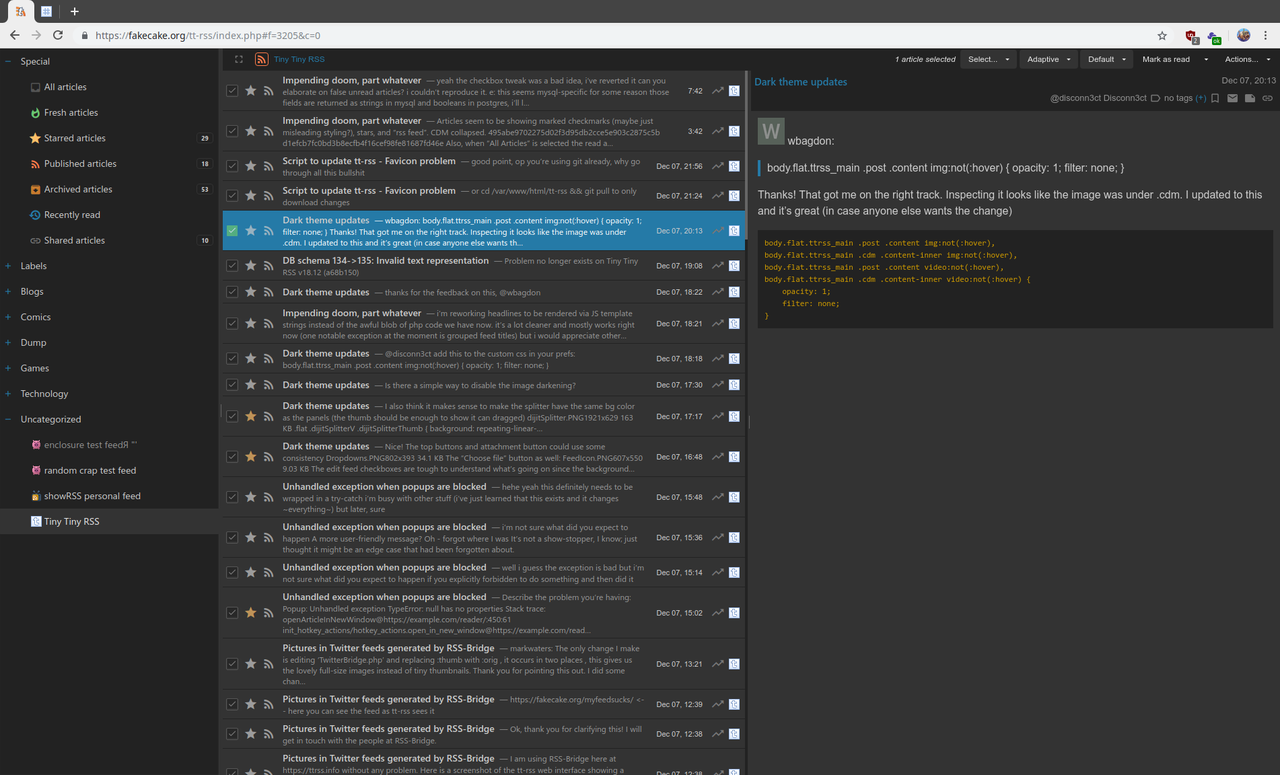The height and width of the screenshot is (775, 1280).
Task: Check the box for 'DB schema 134->135' article
Action: [x=232, y=266]
